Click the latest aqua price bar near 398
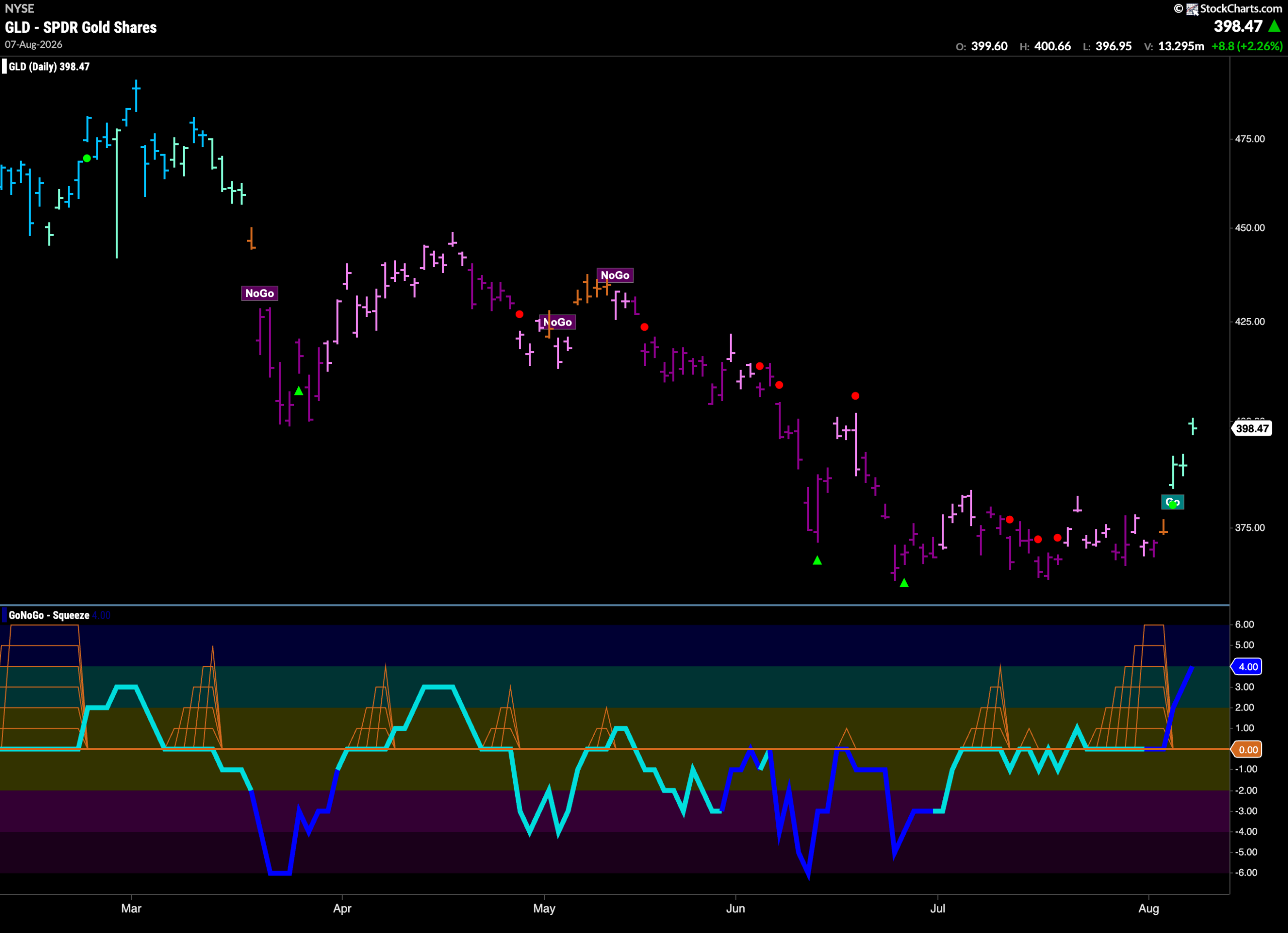 coord(1192,426)
